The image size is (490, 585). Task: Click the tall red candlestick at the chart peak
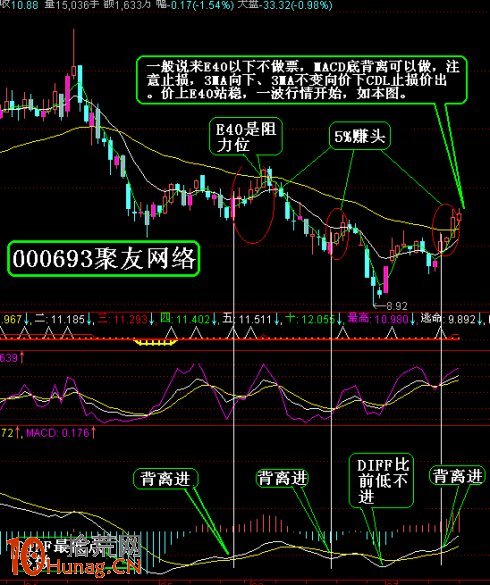point(74,53)
